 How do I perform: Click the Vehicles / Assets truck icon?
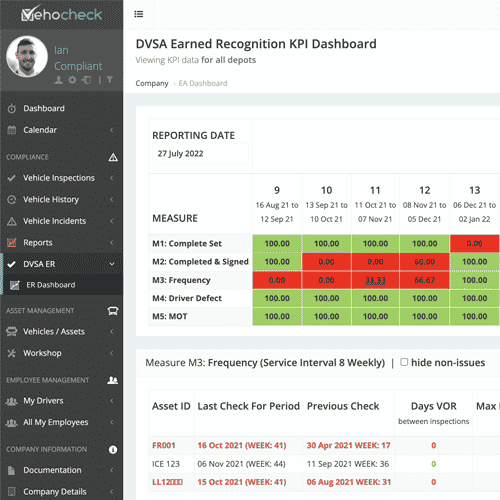pos(12,331)
